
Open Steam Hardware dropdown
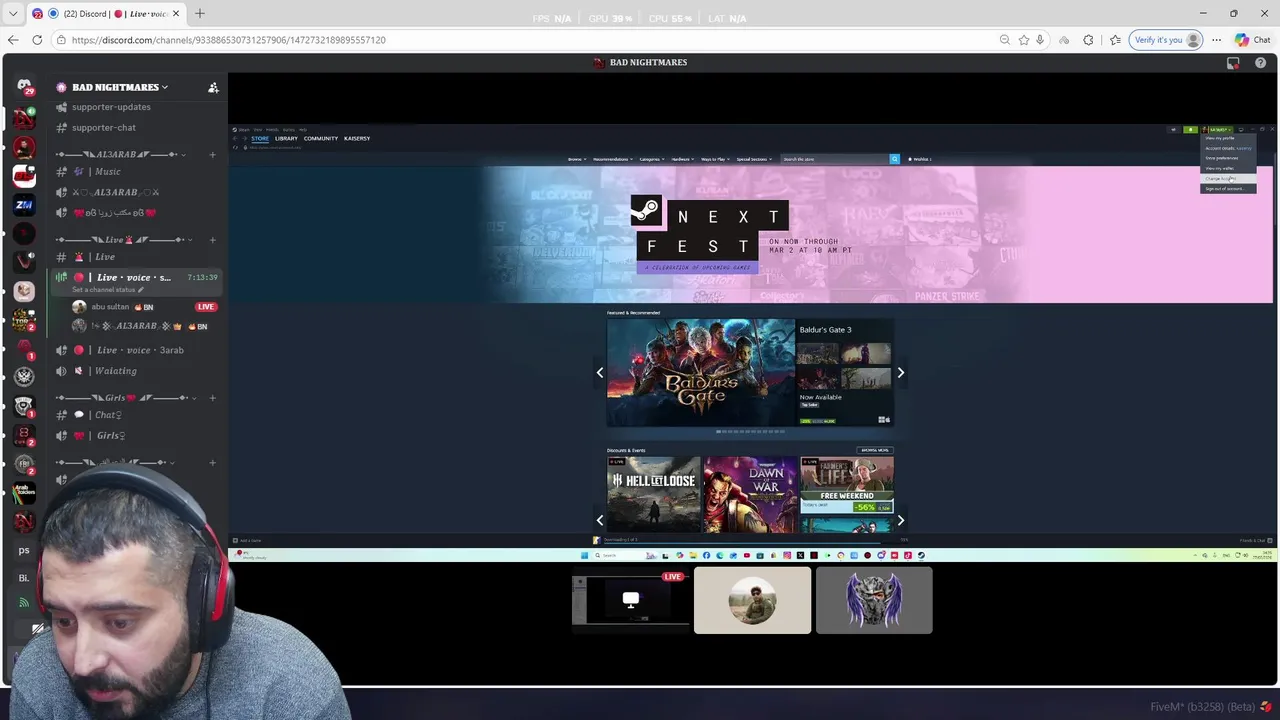pos(682,159)
